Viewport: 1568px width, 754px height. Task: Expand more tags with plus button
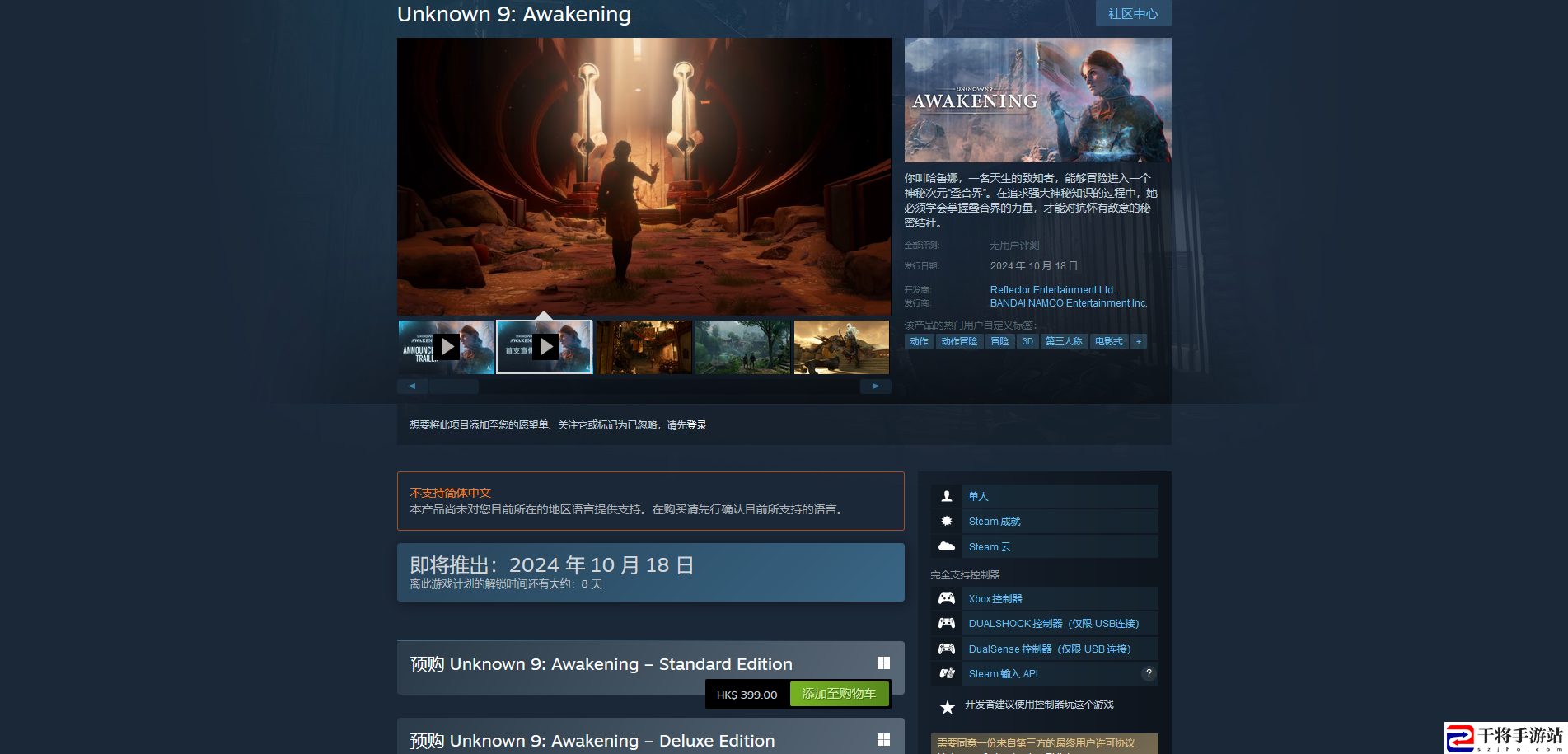[x=1139, y=341]
